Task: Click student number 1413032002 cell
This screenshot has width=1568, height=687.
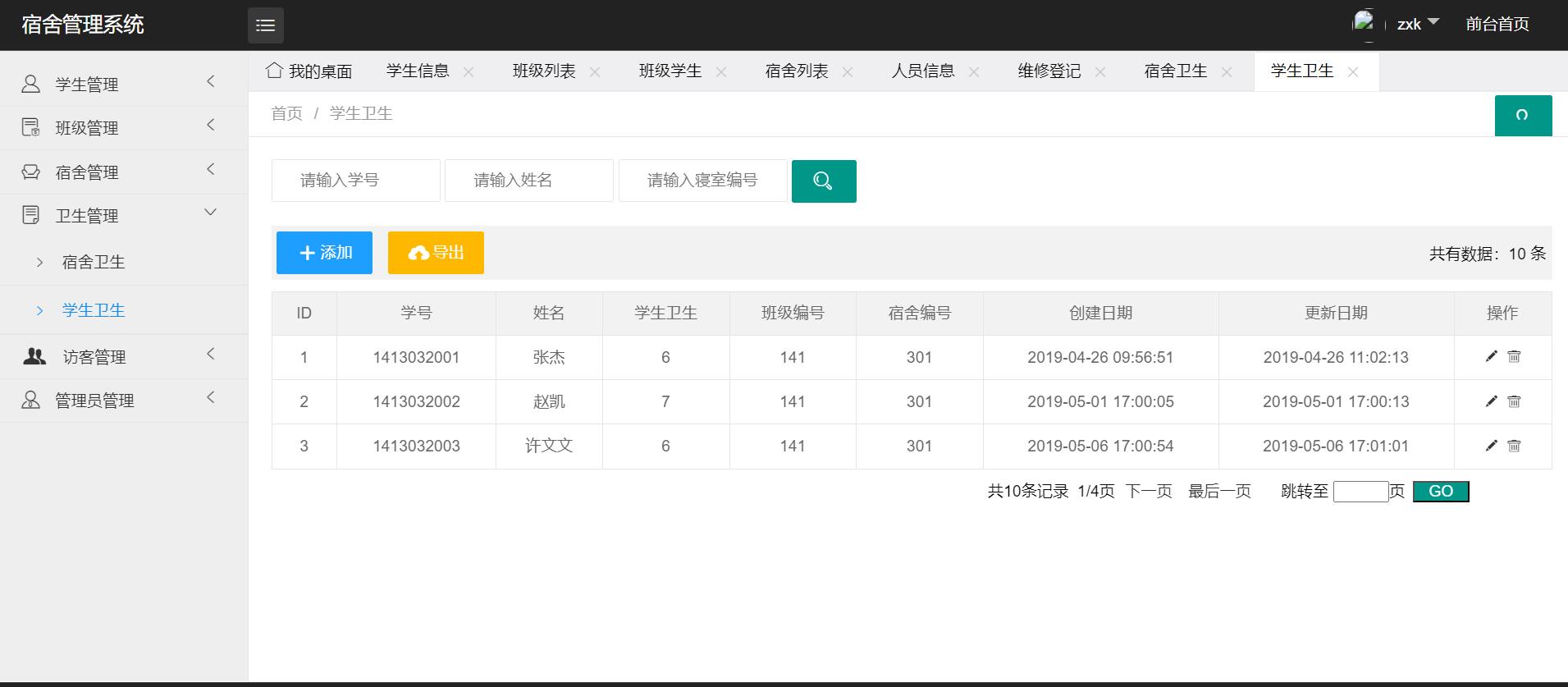Action: pyautogui.click(x=416, y=401)
